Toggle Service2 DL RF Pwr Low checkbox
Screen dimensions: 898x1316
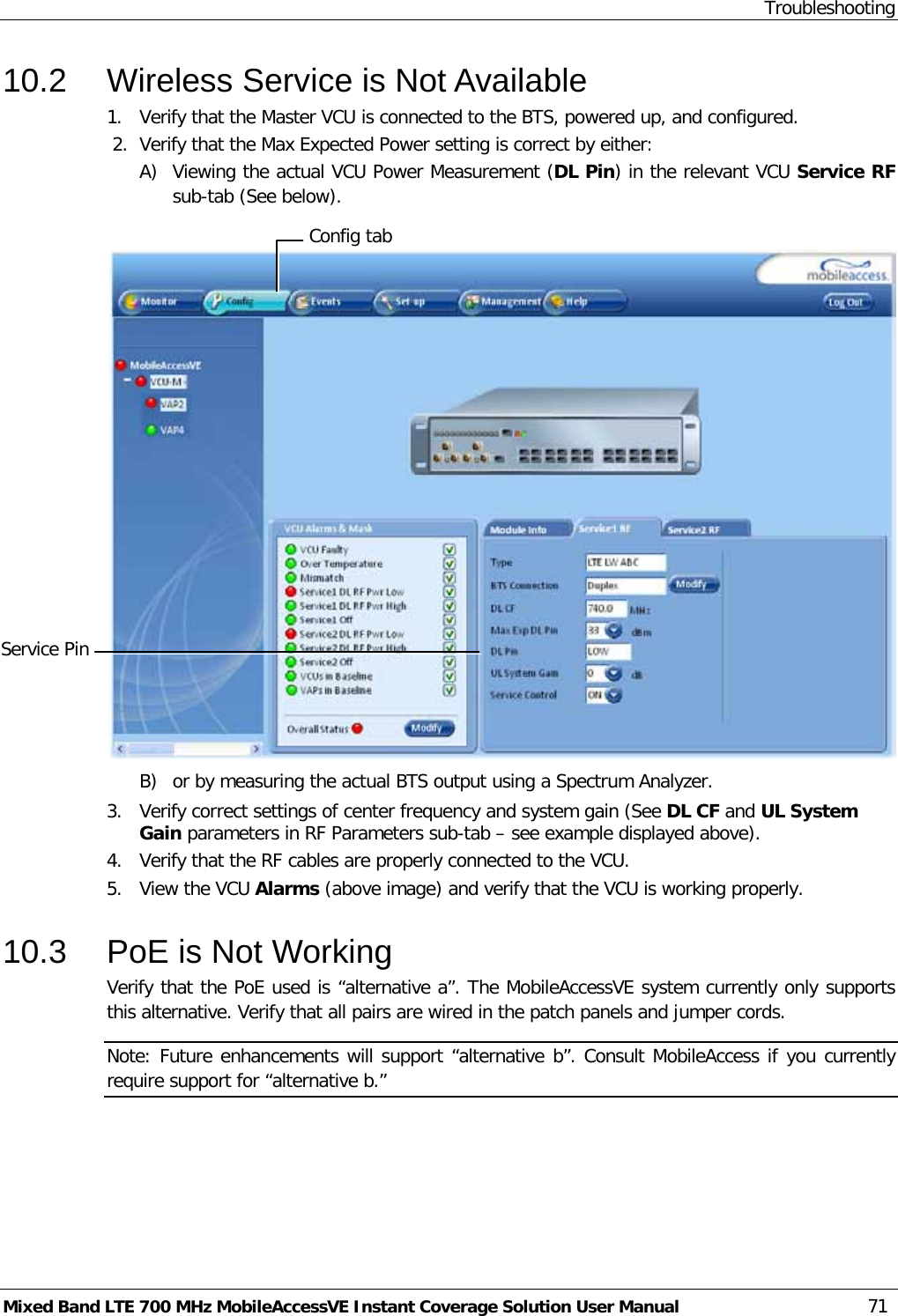(449, 634)
